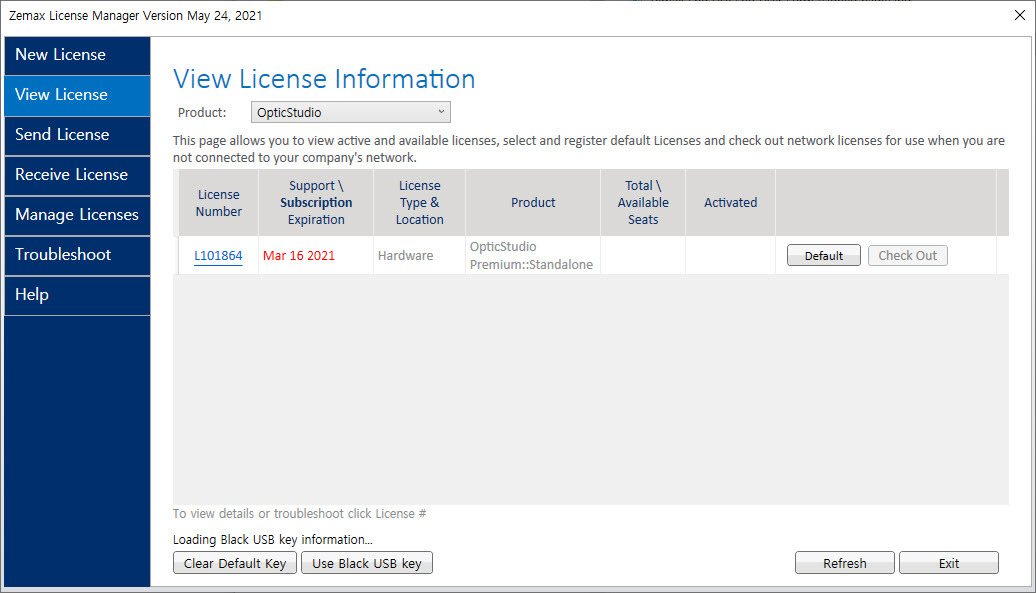
Task: Close the Zemax License Manager window
Action: [1019, 15]
